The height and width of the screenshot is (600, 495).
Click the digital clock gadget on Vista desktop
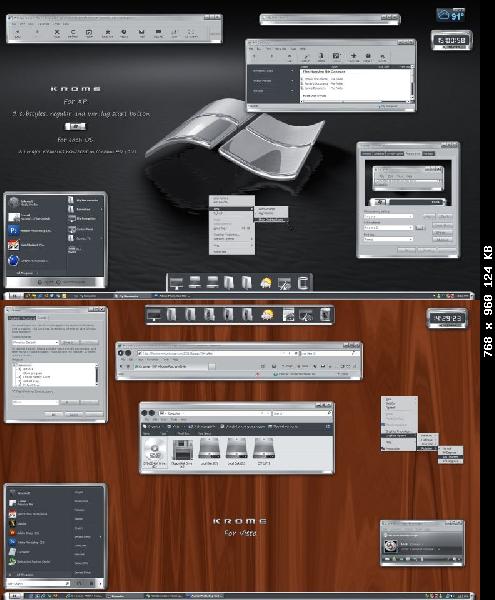tap(447, 318)
